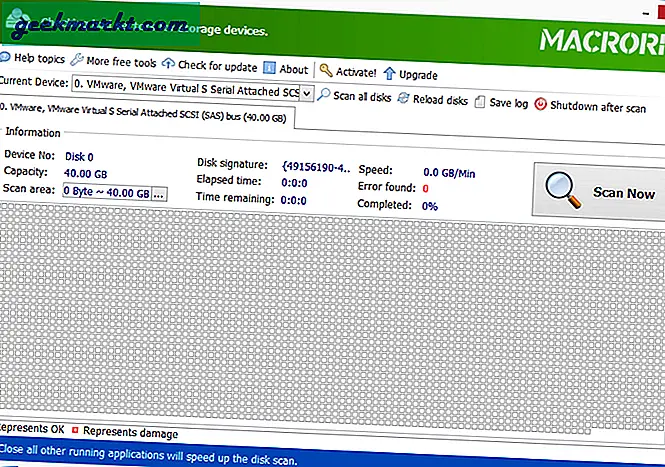665x467 pixels.
Task: Click the Scan all disks magnifier icon
Action: pyautogui.click(x=325, y=98)
